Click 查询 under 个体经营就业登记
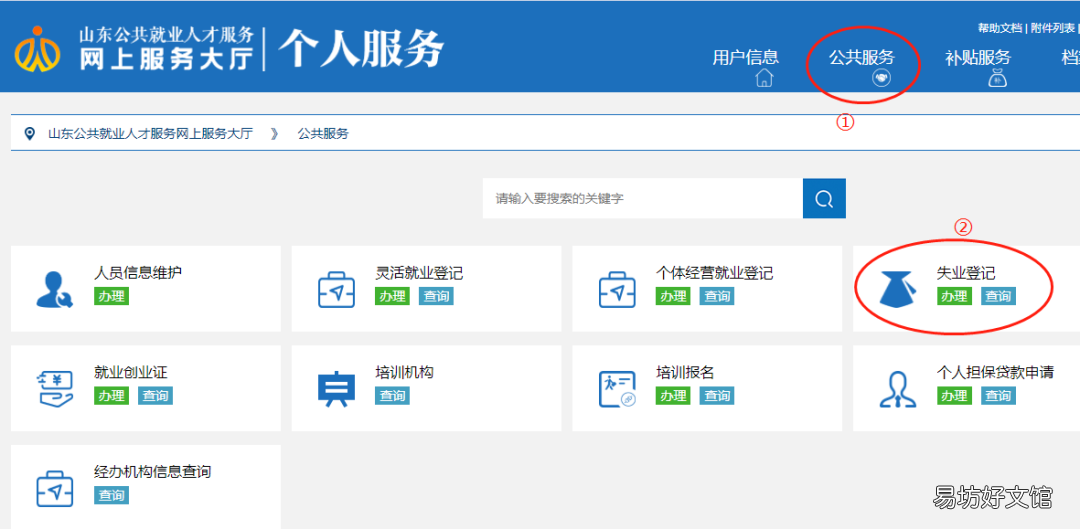Viewport: 1080px width, 529px height. 717,296
